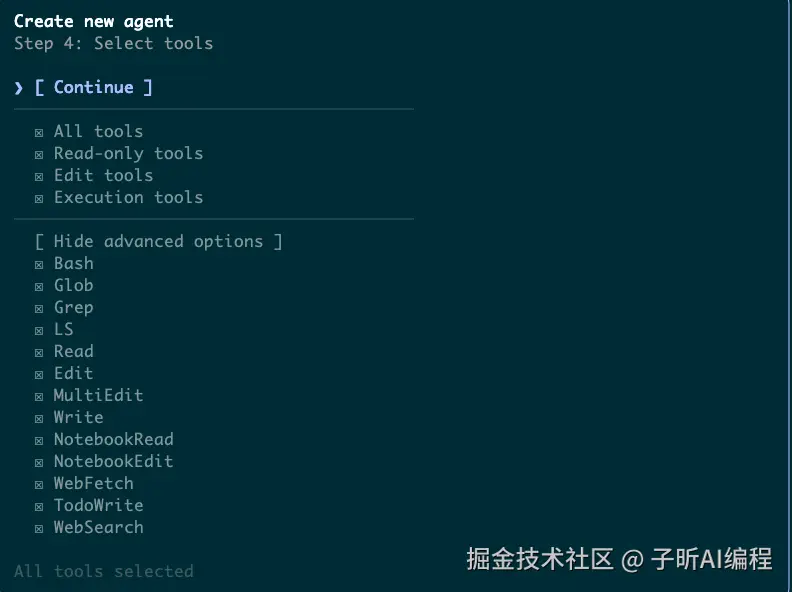The height and width of the screenshot is (592, 792).
Task: Toggle the Glob tool checkbox
Action: pos(39,286)
